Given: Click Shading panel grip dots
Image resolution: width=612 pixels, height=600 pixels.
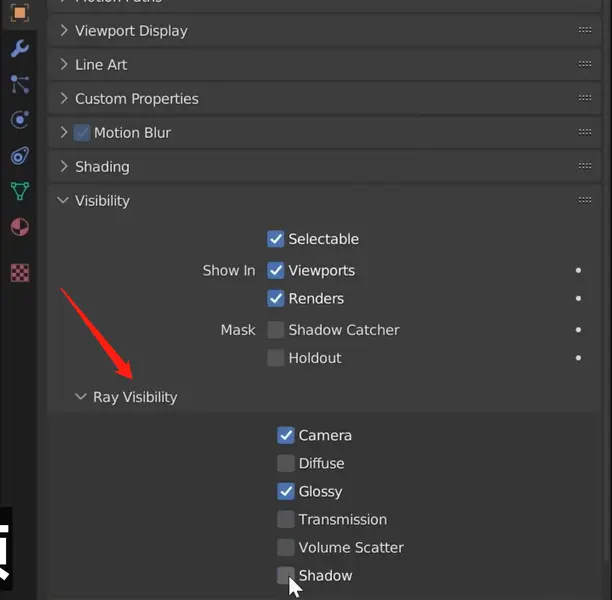Looking at the screenshot, I should click(x=585, y=166).
